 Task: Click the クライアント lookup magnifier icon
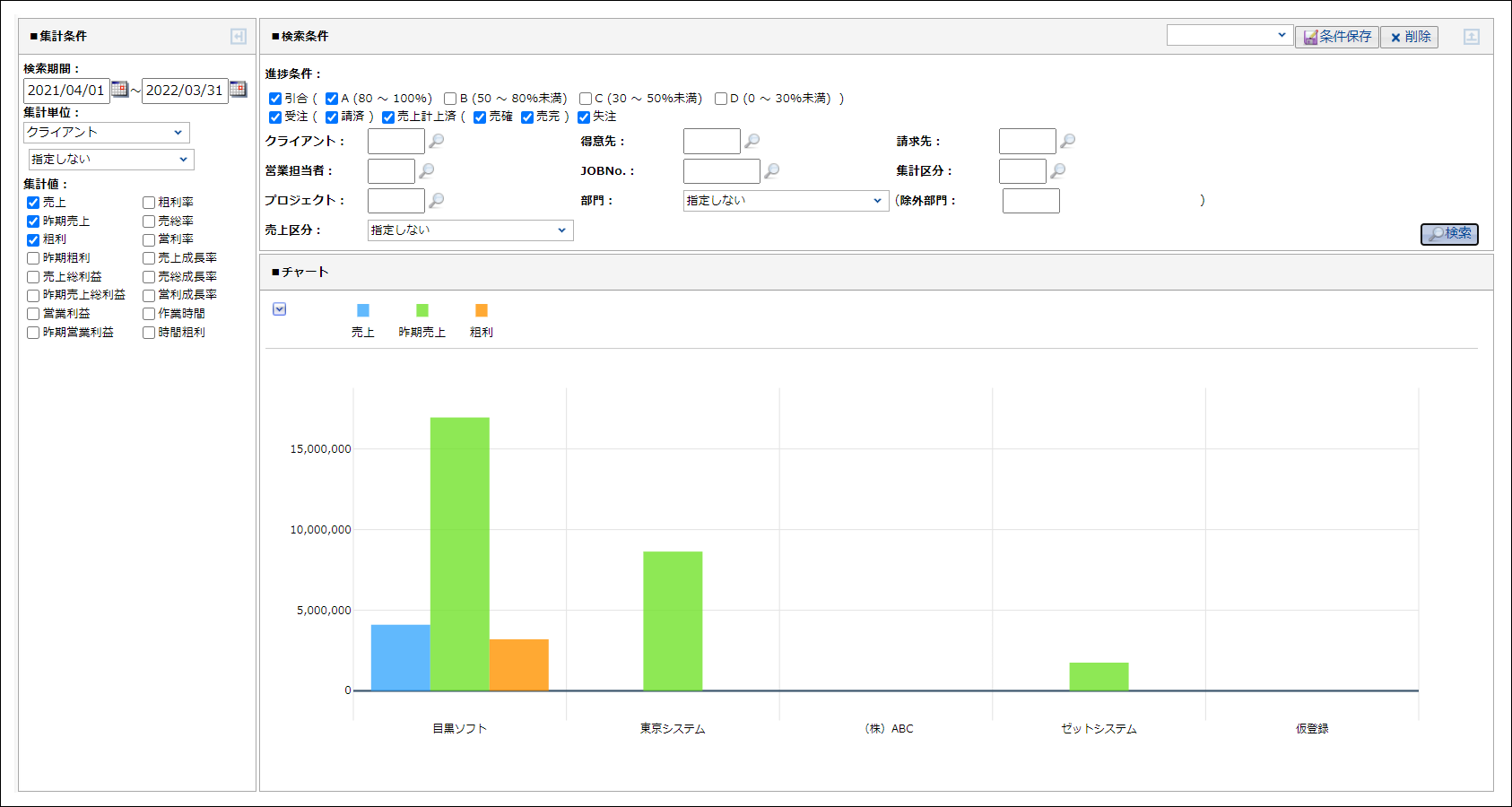(x=437, y=141)
